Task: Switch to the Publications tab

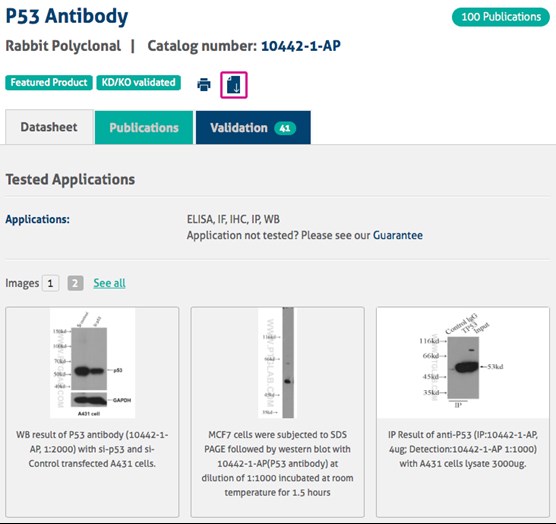Action: pos(144,128)
